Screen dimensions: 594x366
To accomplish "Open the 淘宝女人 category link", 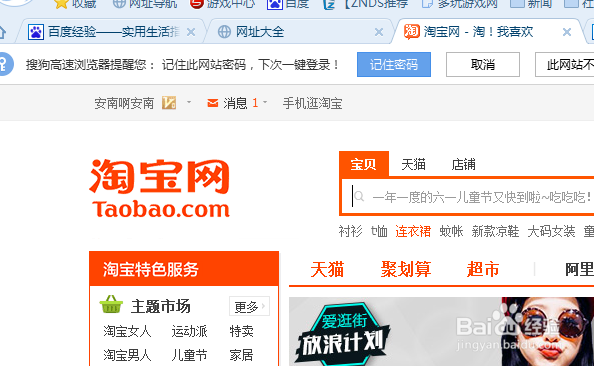I will 127,331.
